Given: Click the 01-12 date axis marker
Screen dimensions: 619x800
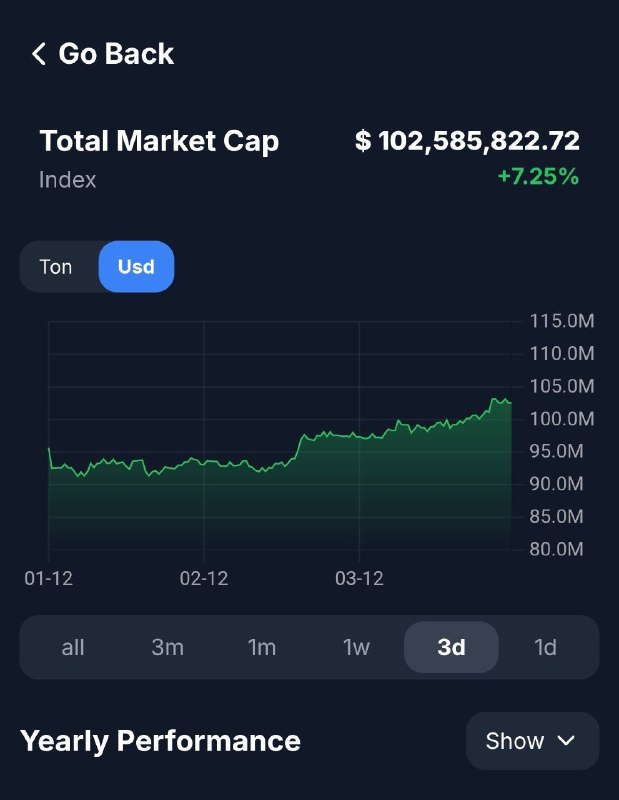Looking at the screenshot, I should pos(49,579).
